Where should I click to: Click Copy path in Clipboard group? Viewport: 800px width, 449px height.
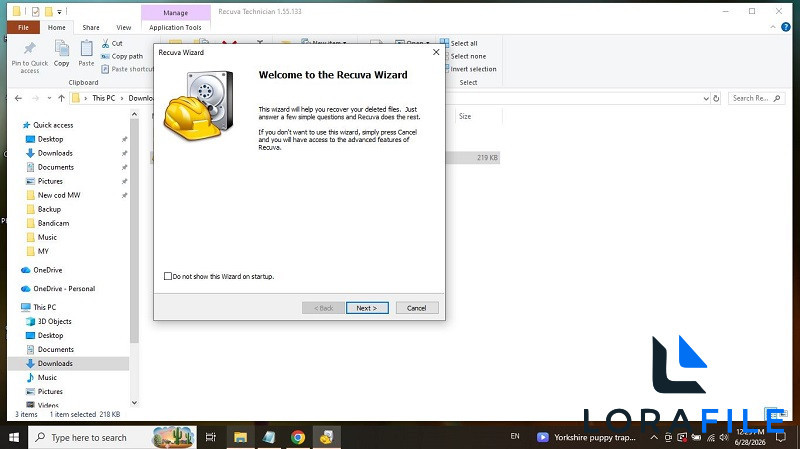tap(122, 56)
